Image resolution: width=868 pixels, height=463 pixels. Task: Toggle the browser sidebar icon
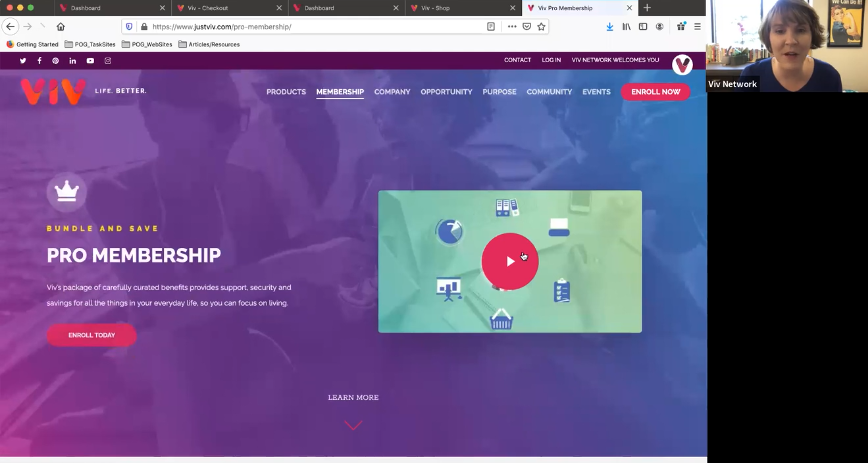pyautogui.click(x=643, y=27)
